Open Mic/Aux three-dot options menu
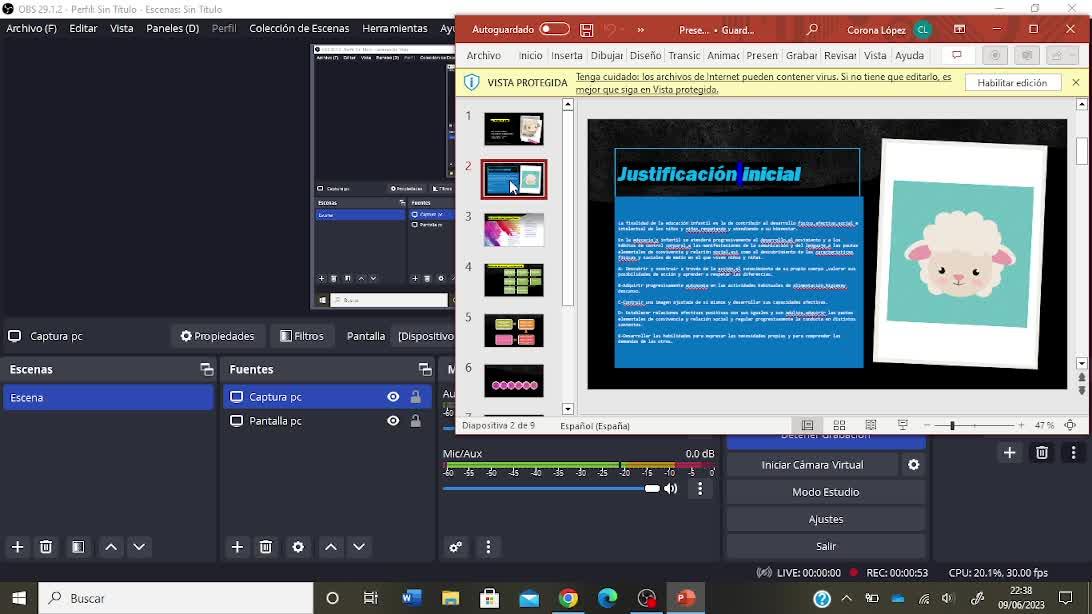 [x=700, y=489]
